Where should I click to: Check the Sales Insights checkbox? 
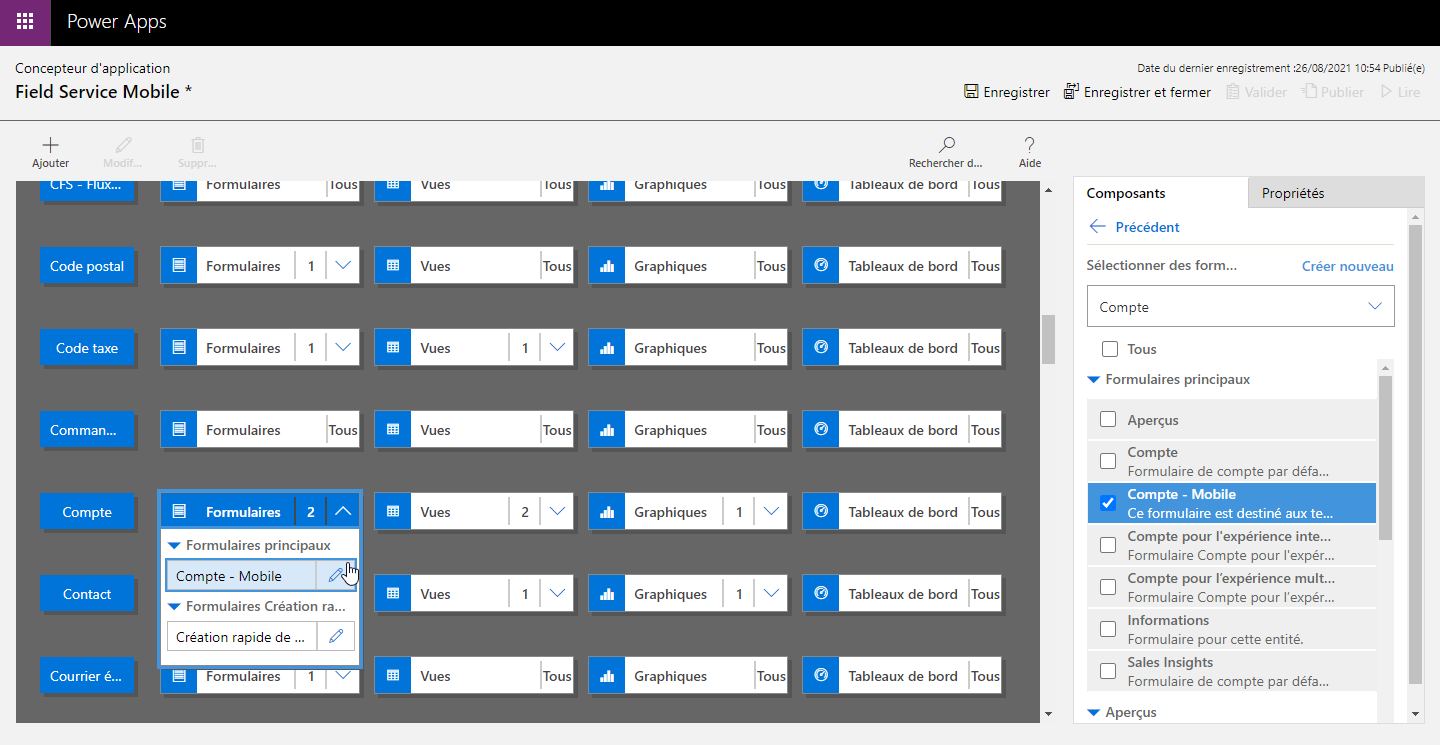(x=1108, y=671)
